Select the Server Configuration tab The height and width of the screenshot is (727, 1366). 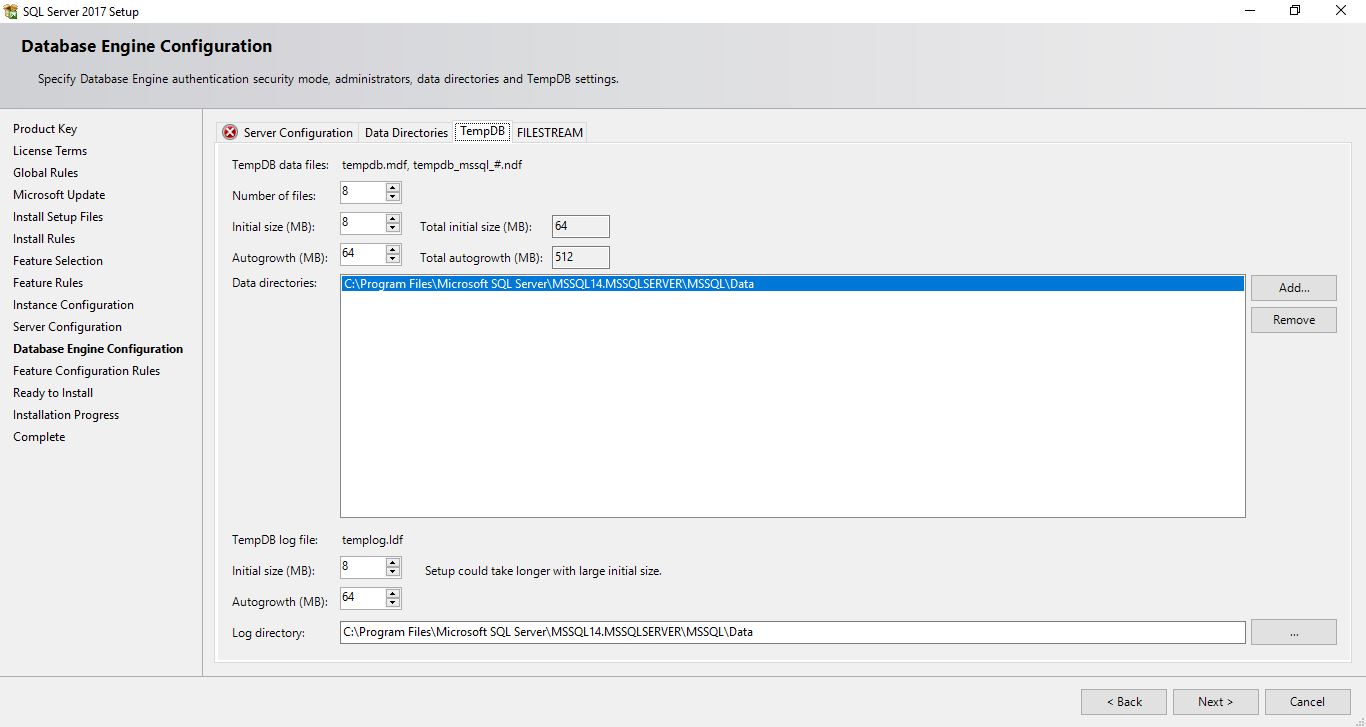[298, 131]
